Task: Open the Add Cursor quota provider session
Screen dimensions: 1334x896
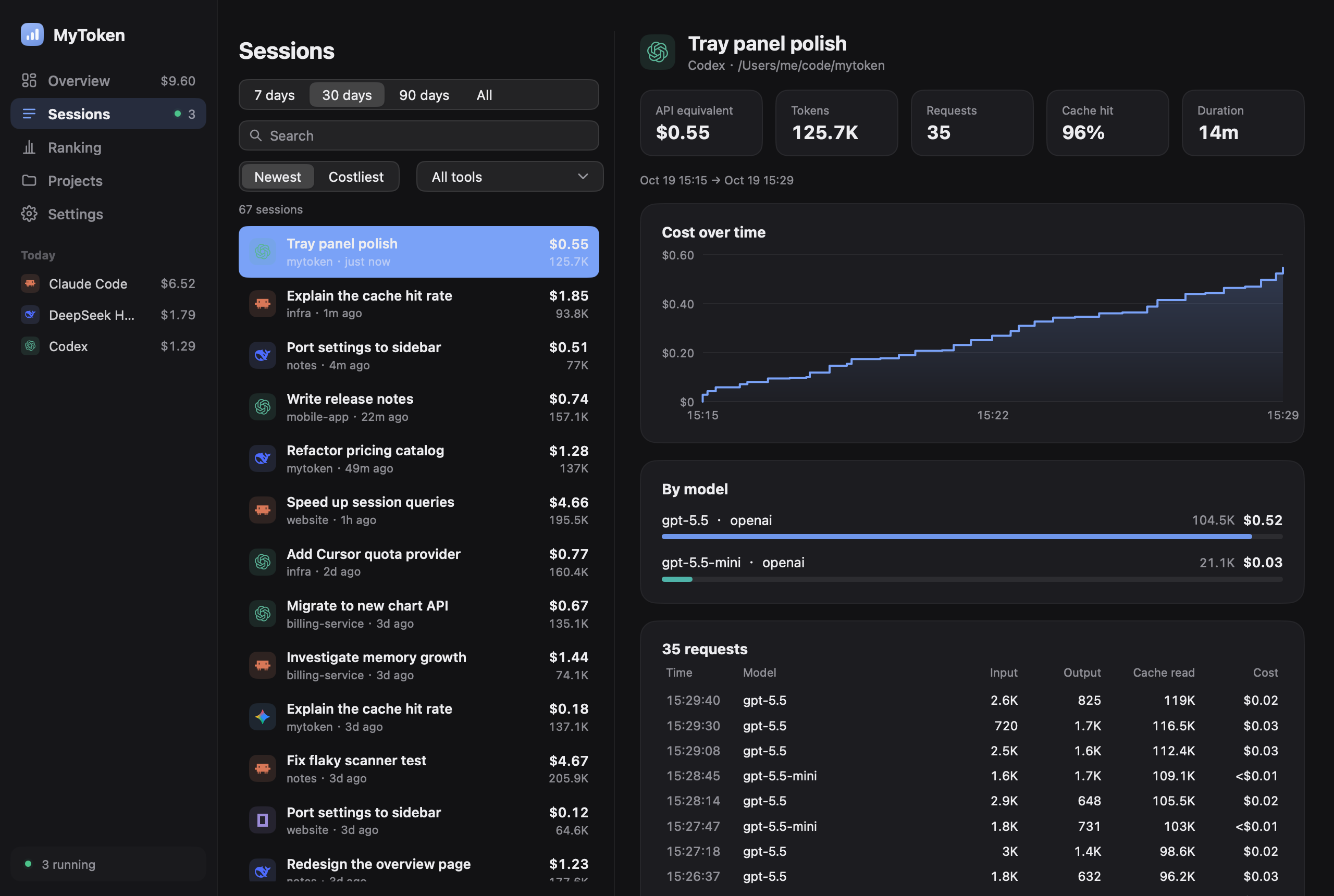Action: [x=418, y=562]
